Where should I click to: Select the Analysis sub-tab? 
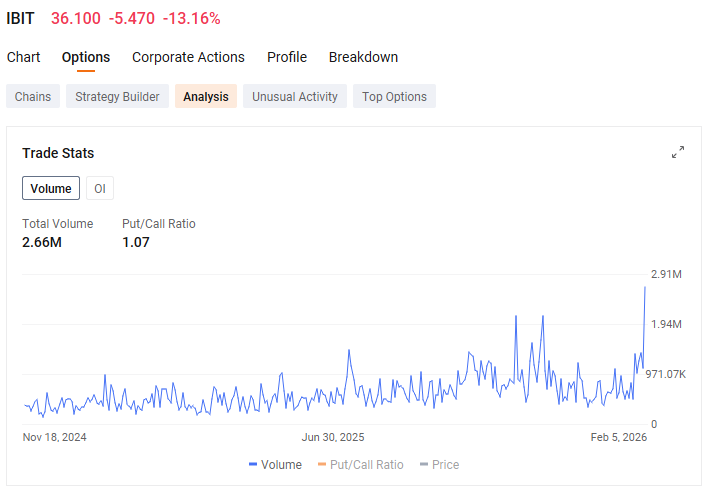point(206,96)
